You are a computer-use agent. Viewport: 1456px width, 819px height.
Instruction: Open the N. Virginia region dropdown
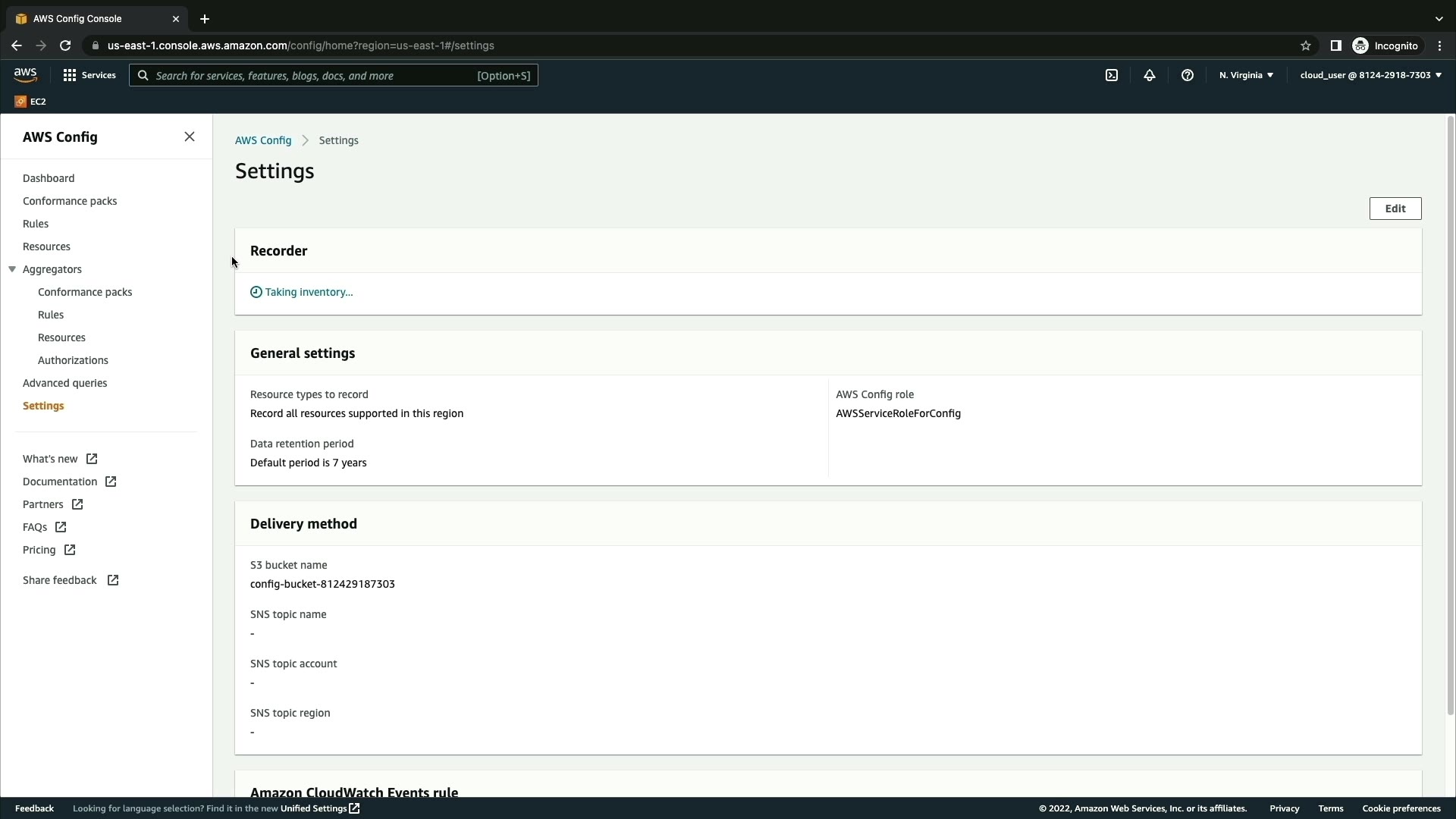point(1246,75)
